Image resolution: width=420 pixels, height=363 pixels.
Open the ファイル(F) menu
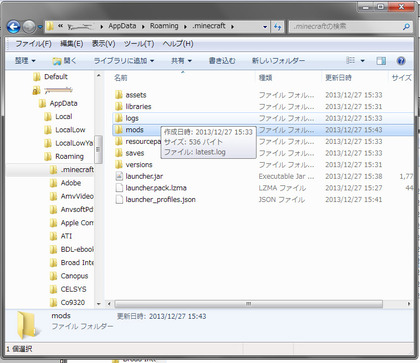[x=33, y=44]
